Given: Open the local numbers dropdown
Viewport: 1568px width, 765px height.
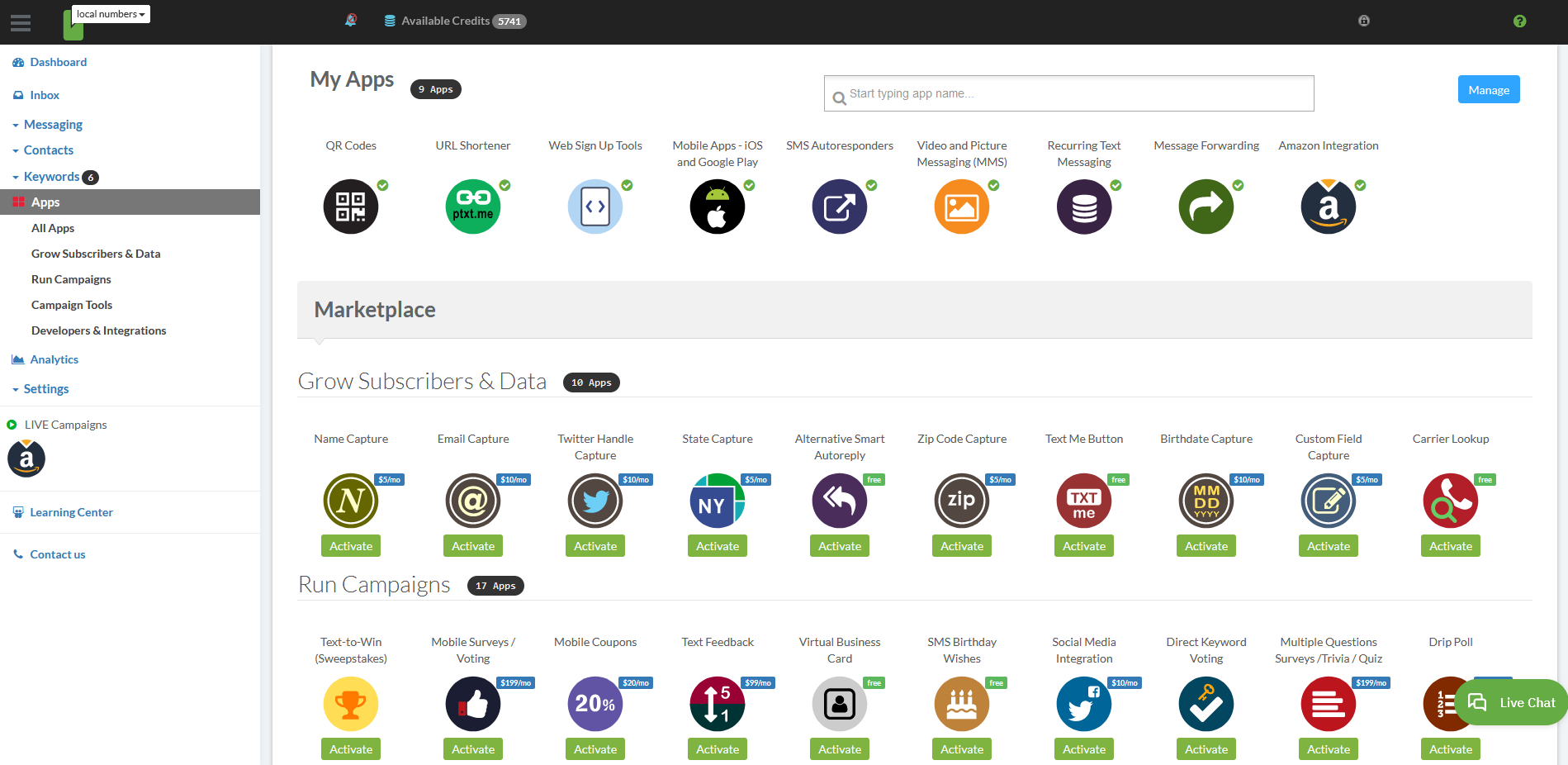Looking at the screenshot, I should [110, 13].
